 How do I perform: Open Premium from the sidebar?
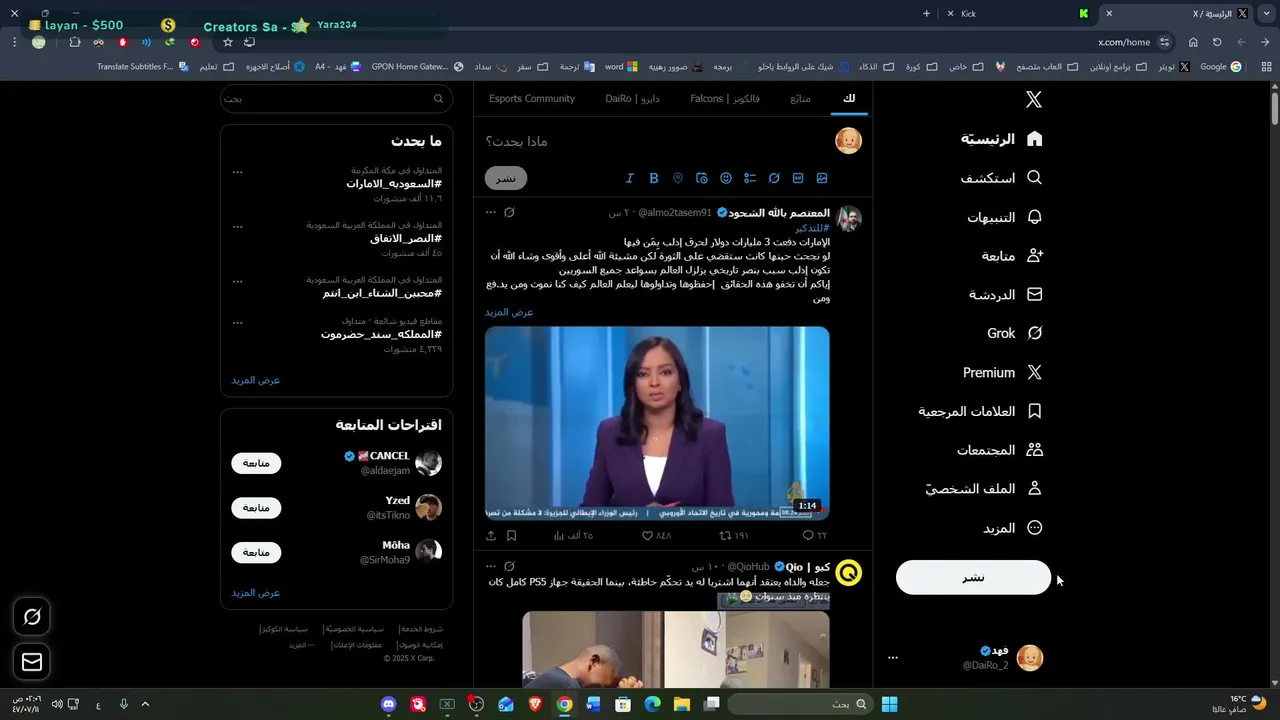(x=1002, y=372)
